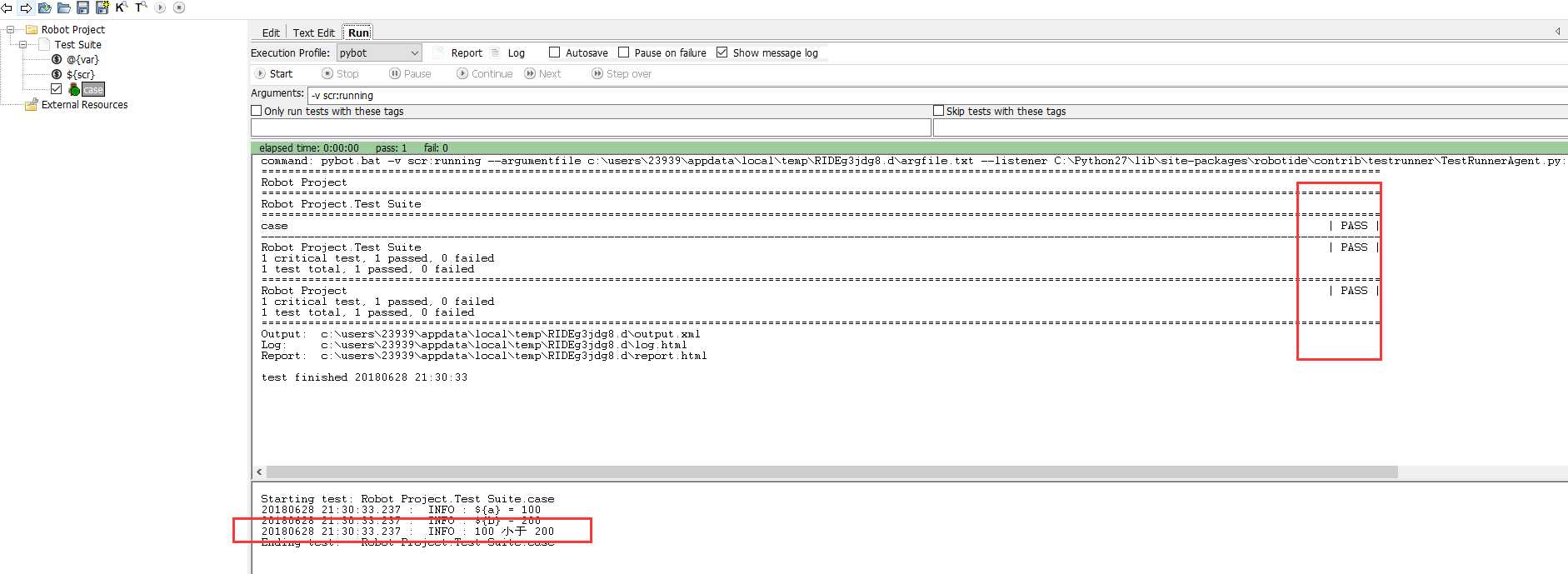The image size is (1568, 574).
Task: Click the Save All toolbar icon
Action: (x=102, y=7)
